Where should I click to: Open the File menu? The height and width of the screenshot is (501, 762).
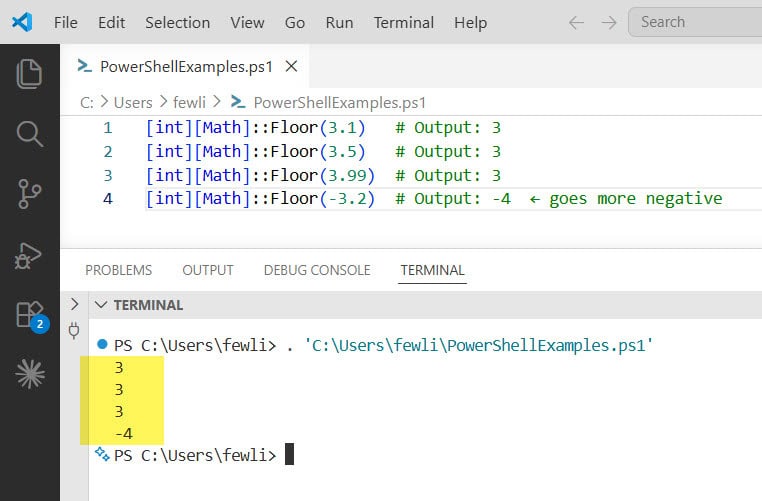point(66,22)
